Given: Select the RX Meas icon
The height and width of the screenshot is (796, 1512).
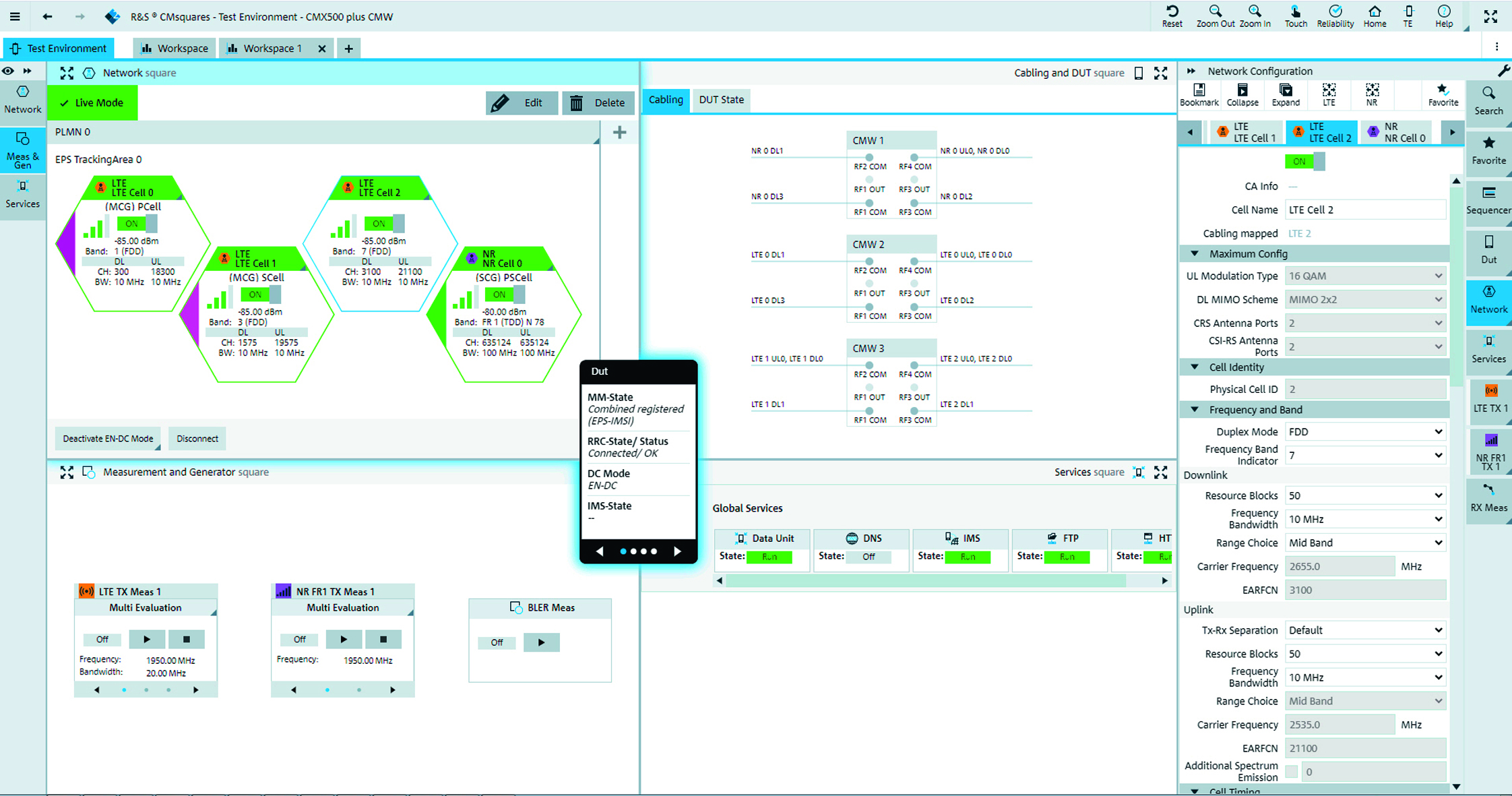Looking at the screenshot, I should point(1488,500).
